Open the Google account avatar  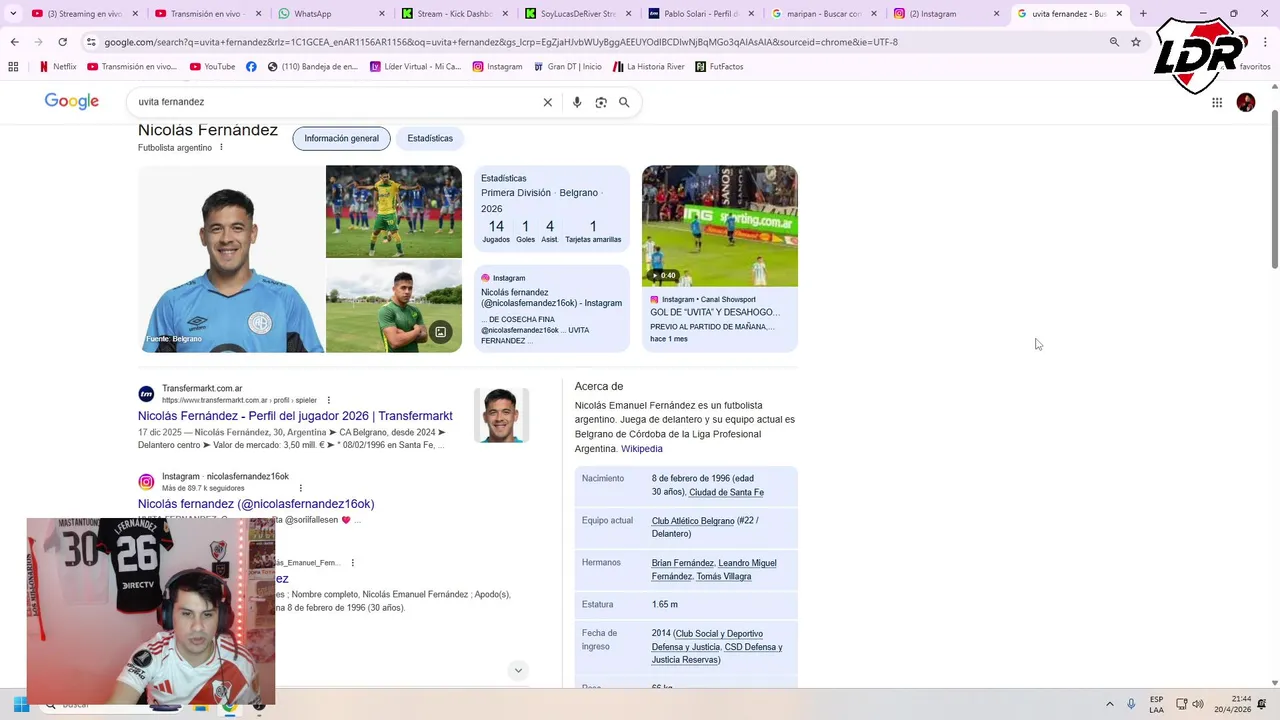[x=1246, y=102]
